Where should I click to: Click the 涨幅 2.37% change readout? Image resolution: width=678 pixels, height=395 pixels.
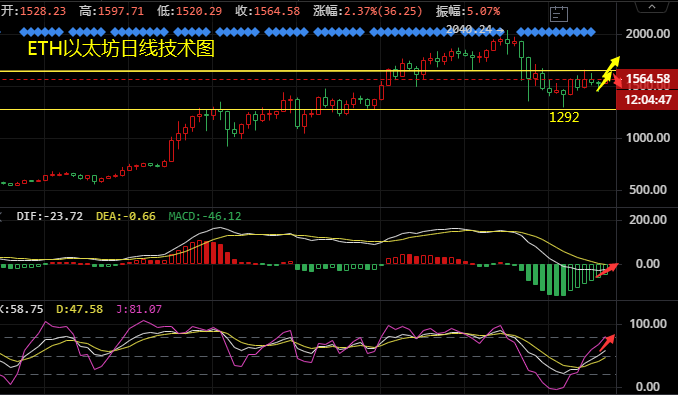click(x=368, y=11)
